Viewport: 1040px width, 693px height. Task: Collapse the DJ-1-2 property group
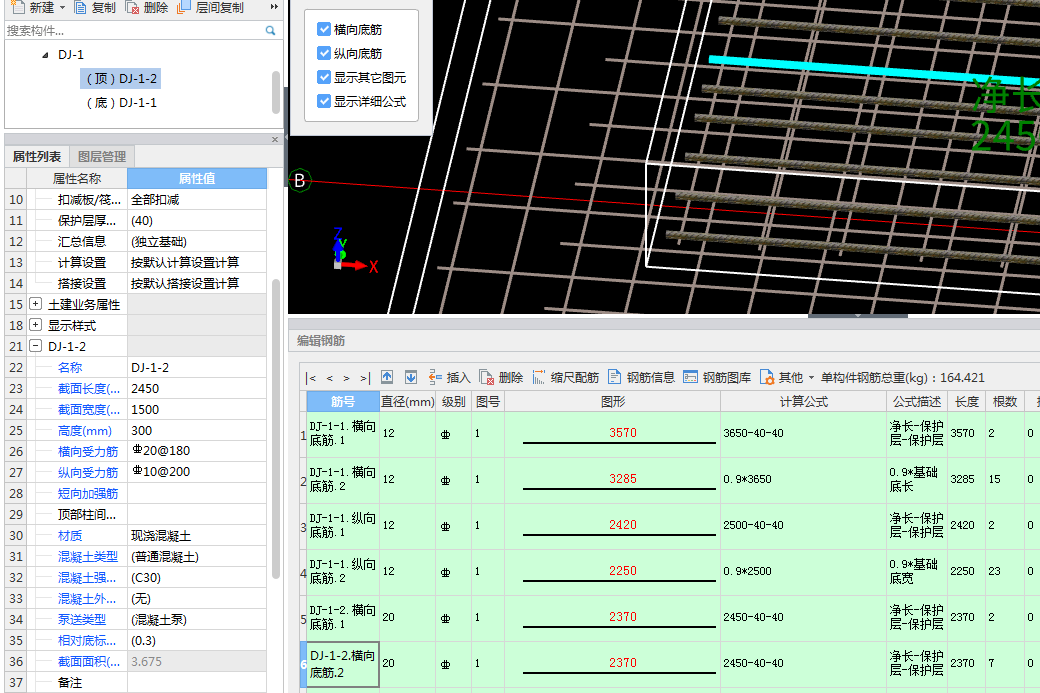36,346
